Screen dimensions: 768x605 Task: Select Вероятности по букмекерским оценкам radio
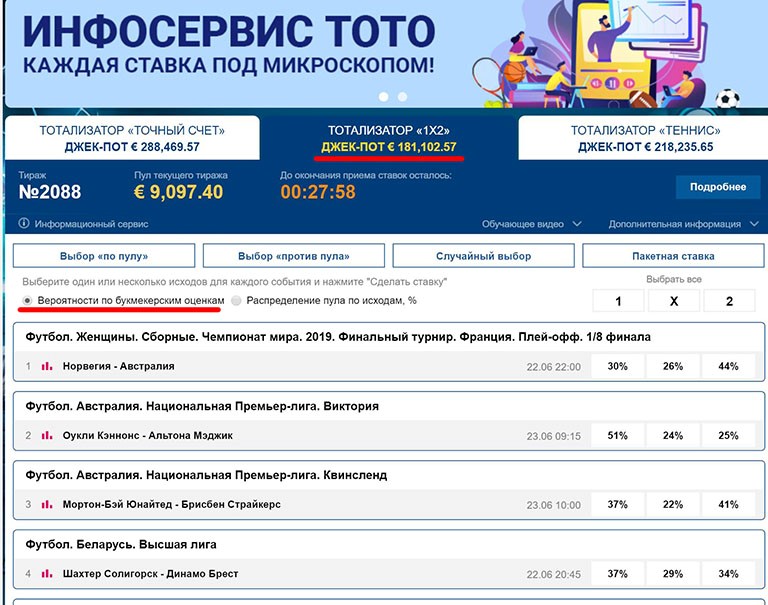[27, 300]
